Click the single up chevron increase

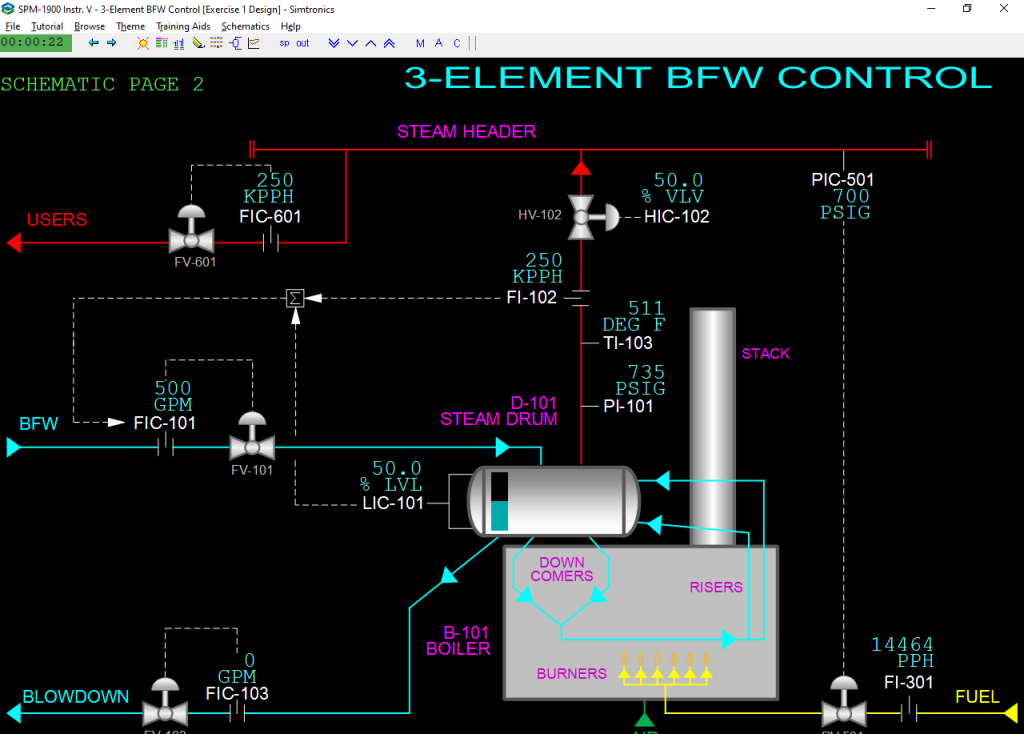[x=371, y=44]
